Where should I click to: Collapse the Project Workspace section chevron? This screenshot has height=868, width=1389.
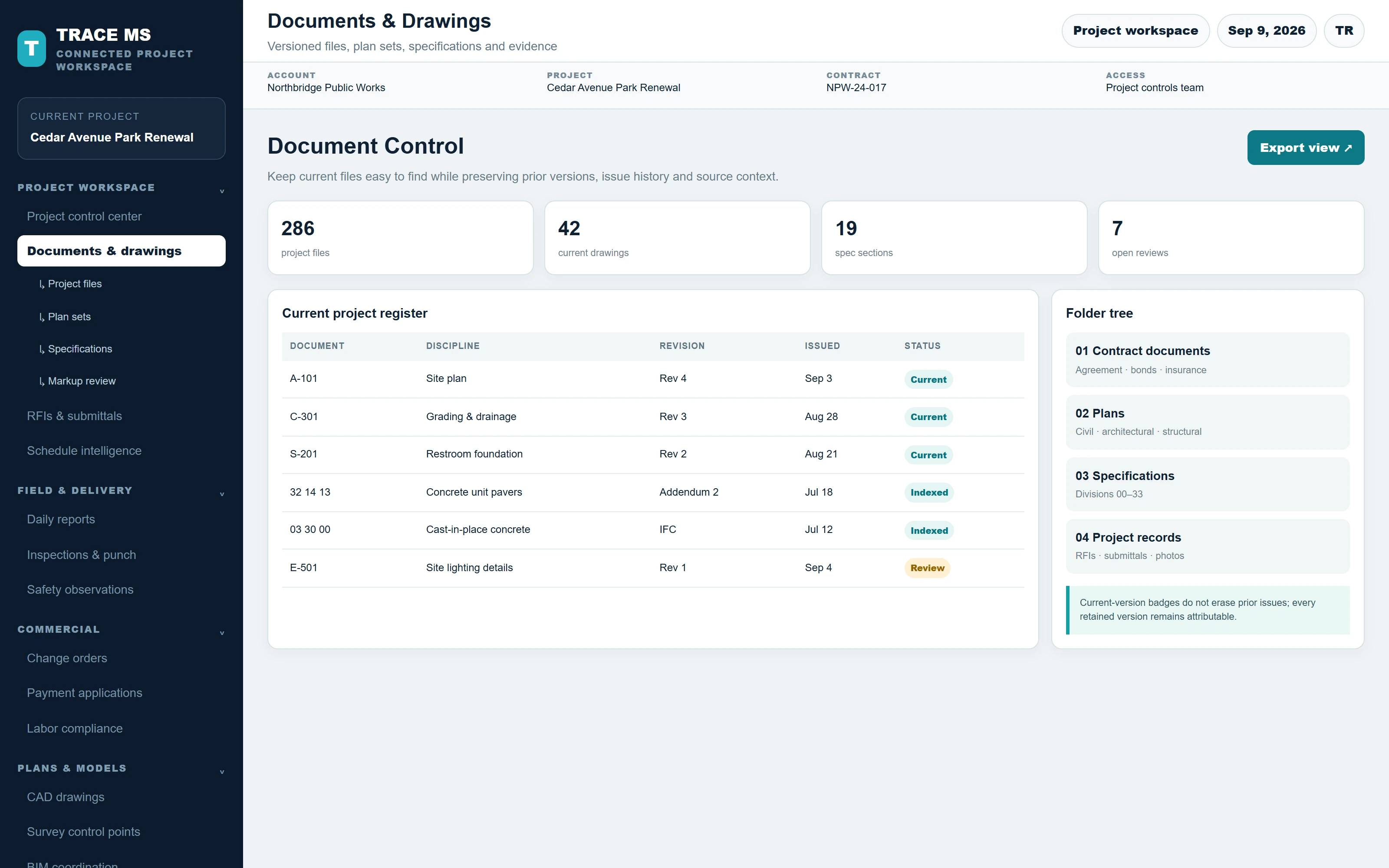[221, 191]
